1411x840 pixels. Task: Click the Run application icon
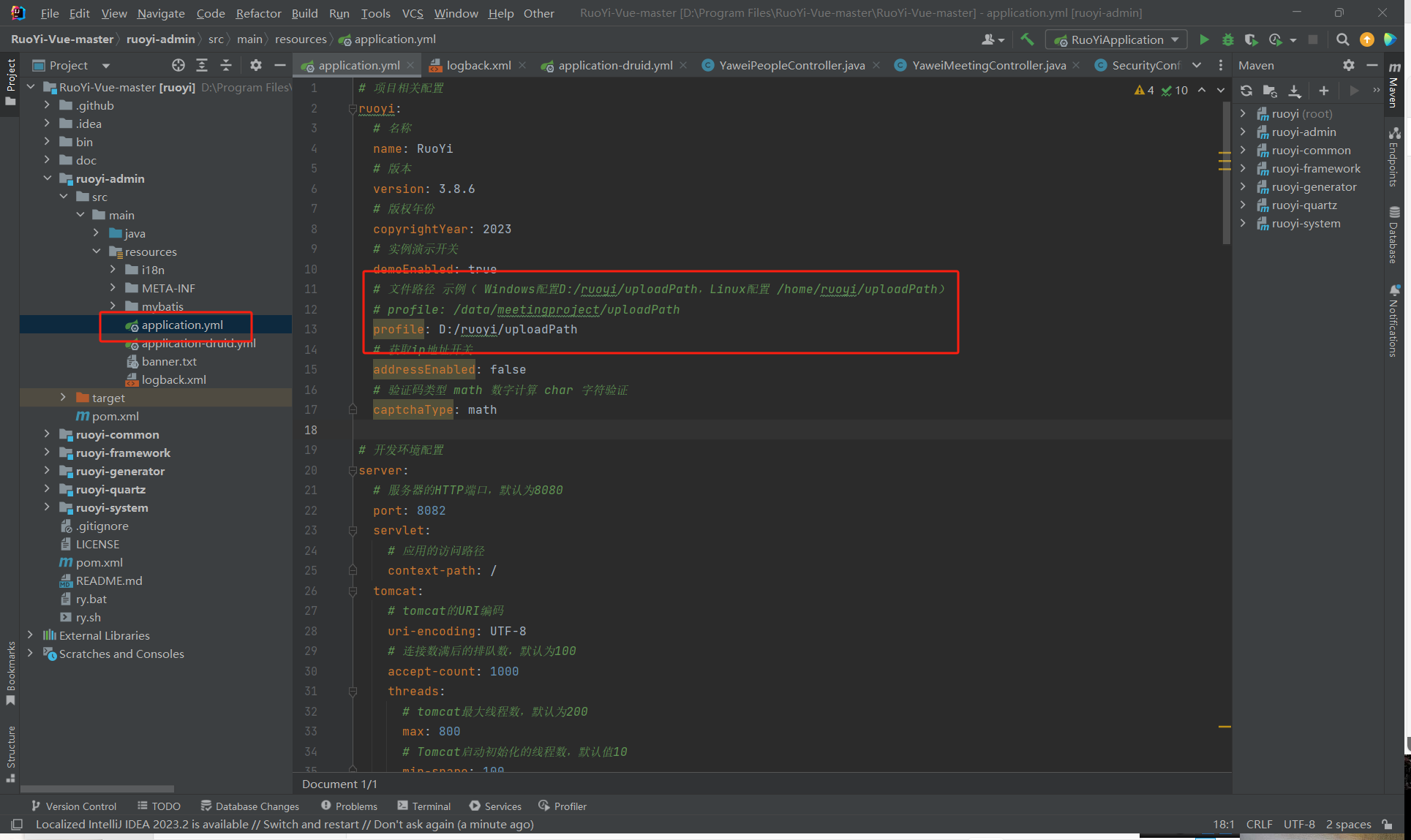click(1203, 40)
